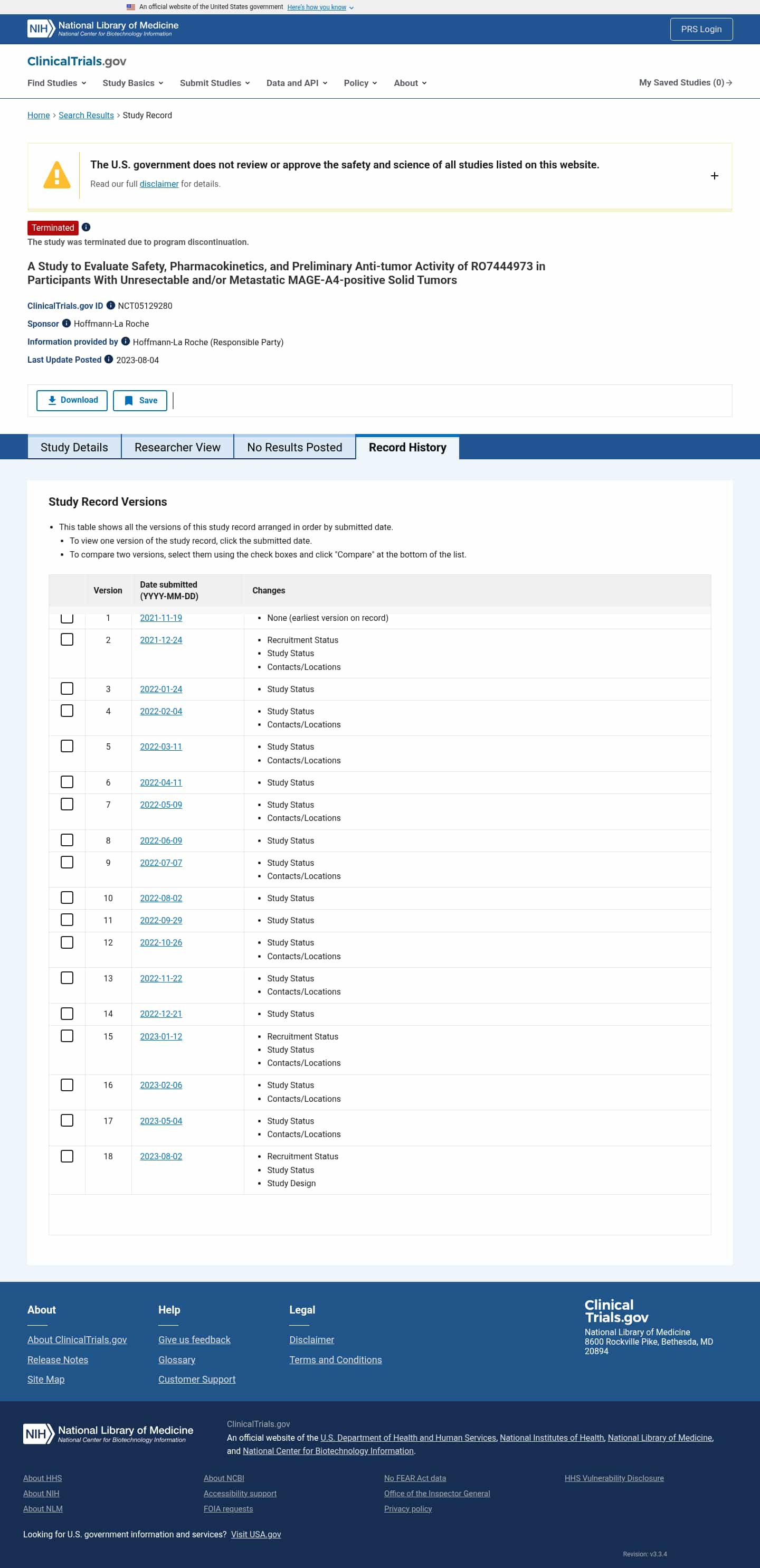
Task: Open the disclaimer link in banner
Action: (x=159, y=184)
